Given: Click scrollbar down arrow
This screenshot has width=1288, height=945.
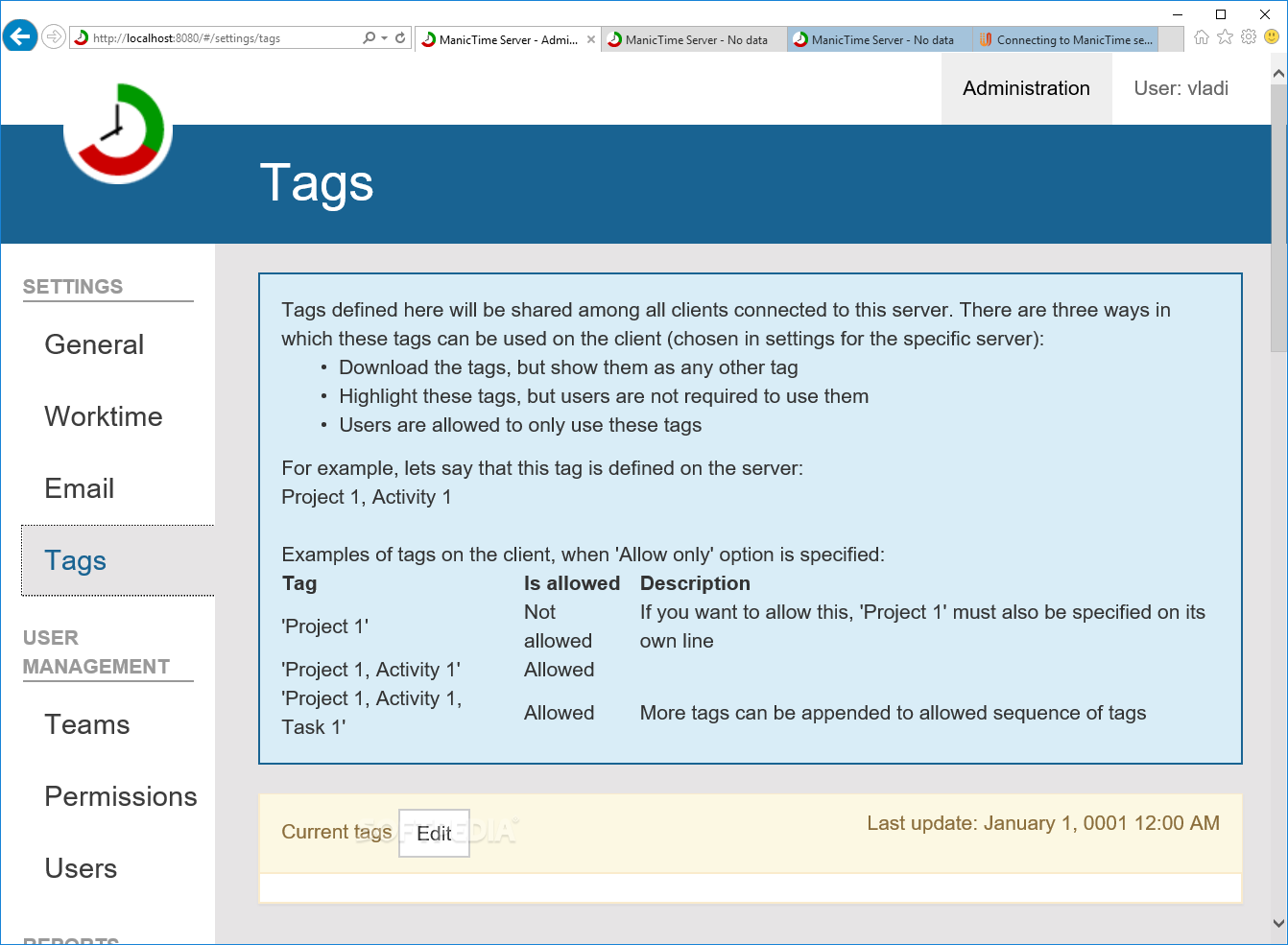Looking at the screenshot, I should click(x=1278, y=924).
